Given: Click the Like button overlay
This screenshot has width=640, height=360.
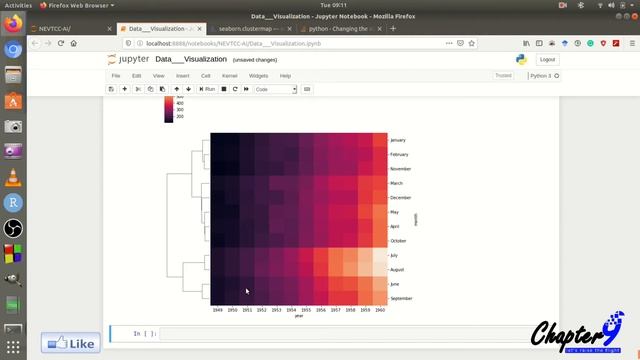Looking at the screenshot, I should pos(71,343).
